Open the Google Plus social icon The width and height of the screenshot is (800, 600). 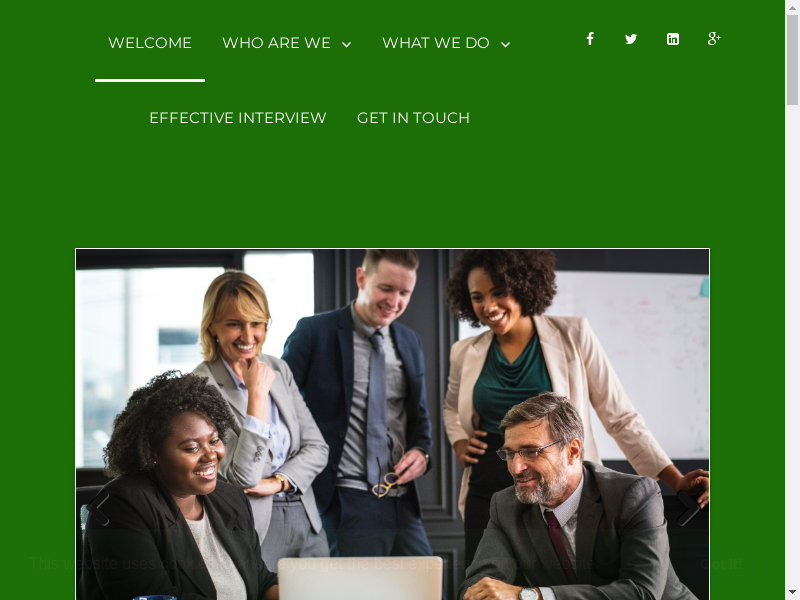[714, 39]
